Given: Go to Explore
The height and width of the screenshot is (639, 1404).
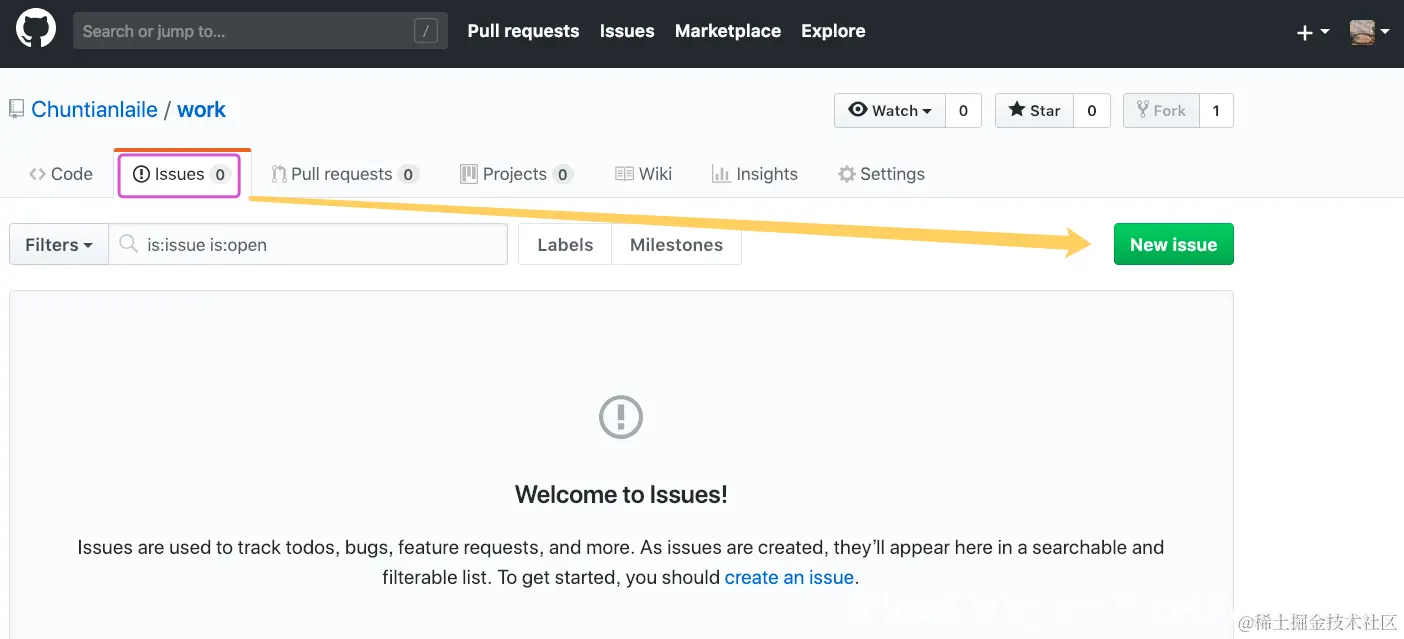Looking at the screenshot, I should tap(833, 31).
